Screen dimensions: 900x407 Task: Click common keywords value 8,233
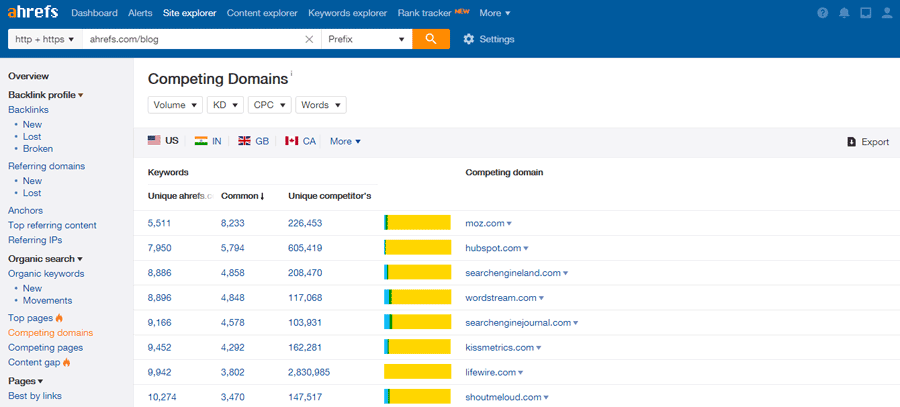(x=232, y=223)
